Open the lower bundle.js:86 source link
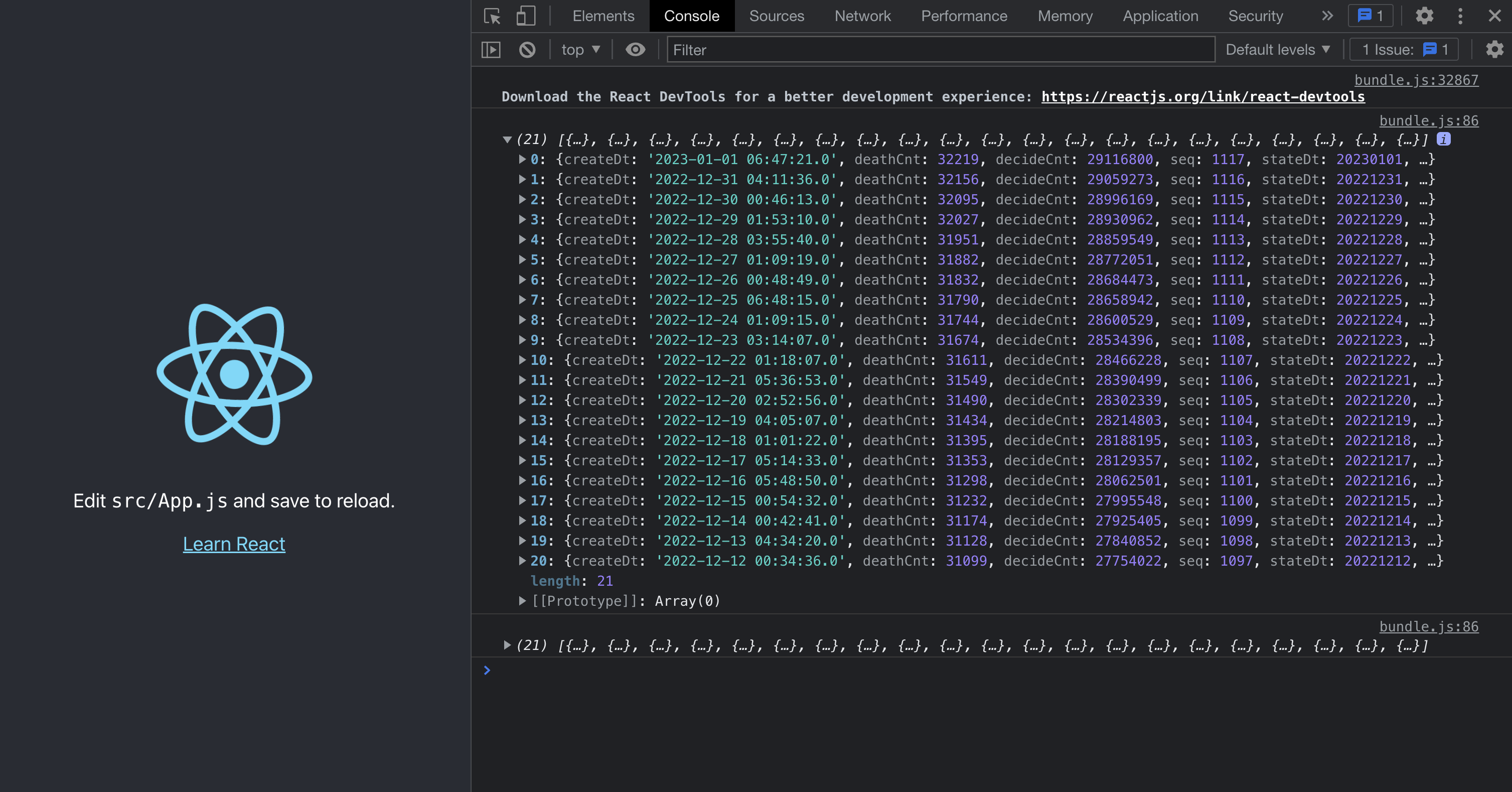Screen dimensions: 1512x792 pos(1429,626)
